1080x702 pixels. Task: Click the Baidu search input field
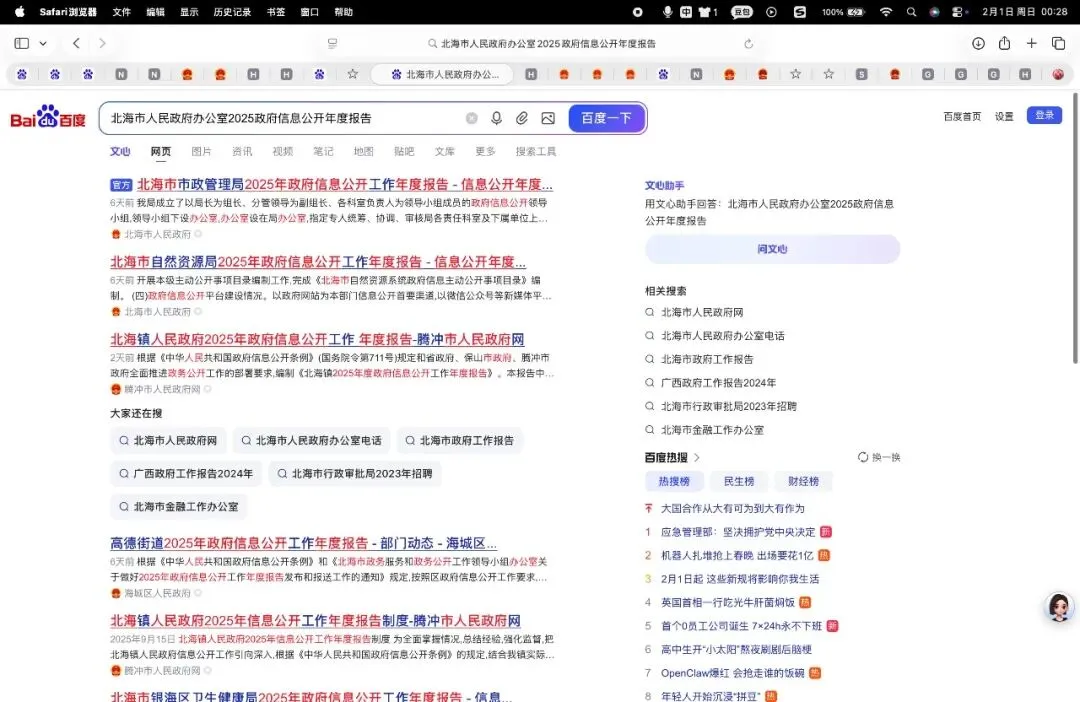(x=282, y=118)
